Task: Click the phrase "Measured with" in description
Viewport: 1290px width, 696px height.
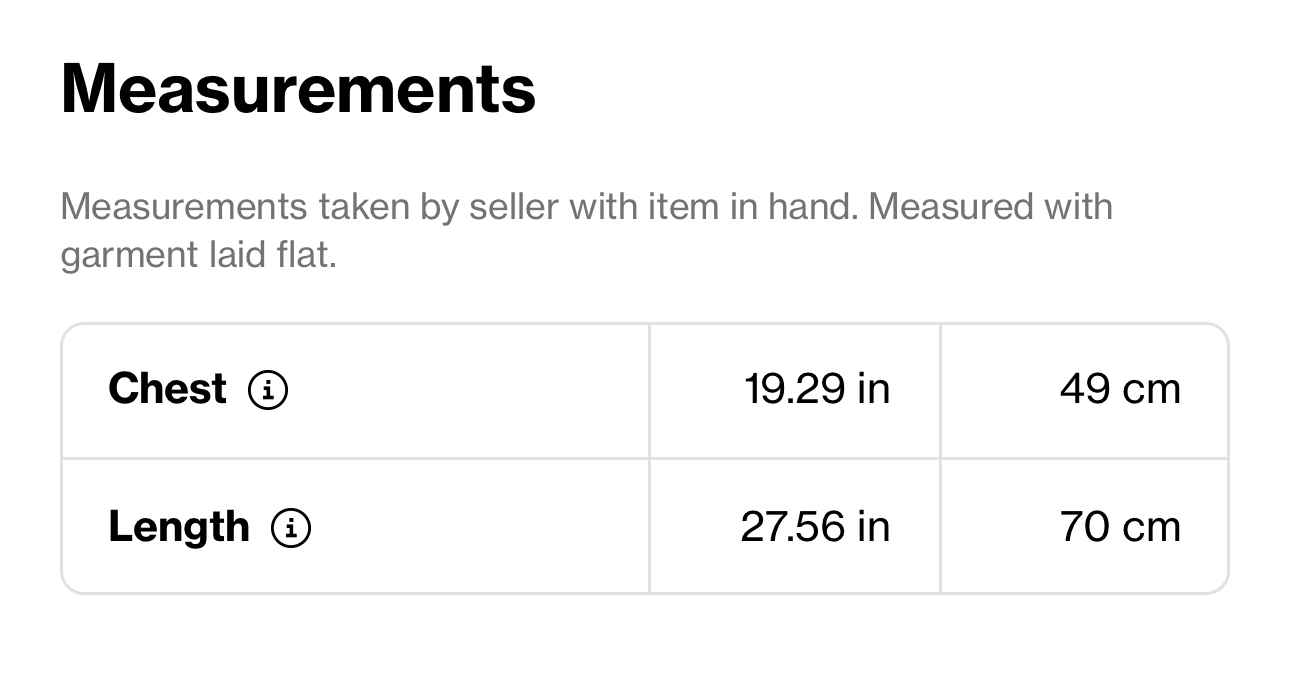Action: (x=992, y=207)
